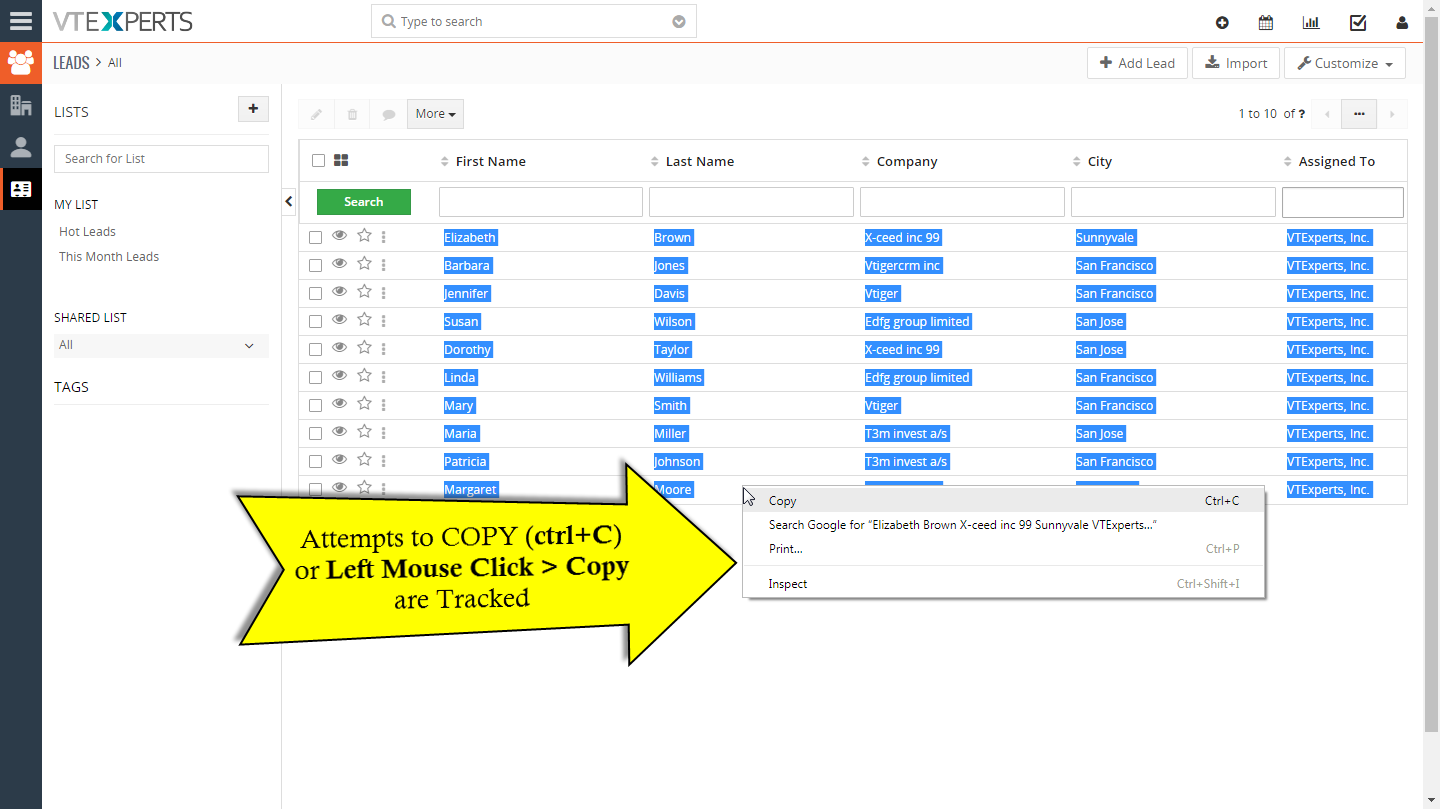Click the total records question mark
This screenshot has height=809, width=1440.
pyautogui.click(x=1301, y=114)
